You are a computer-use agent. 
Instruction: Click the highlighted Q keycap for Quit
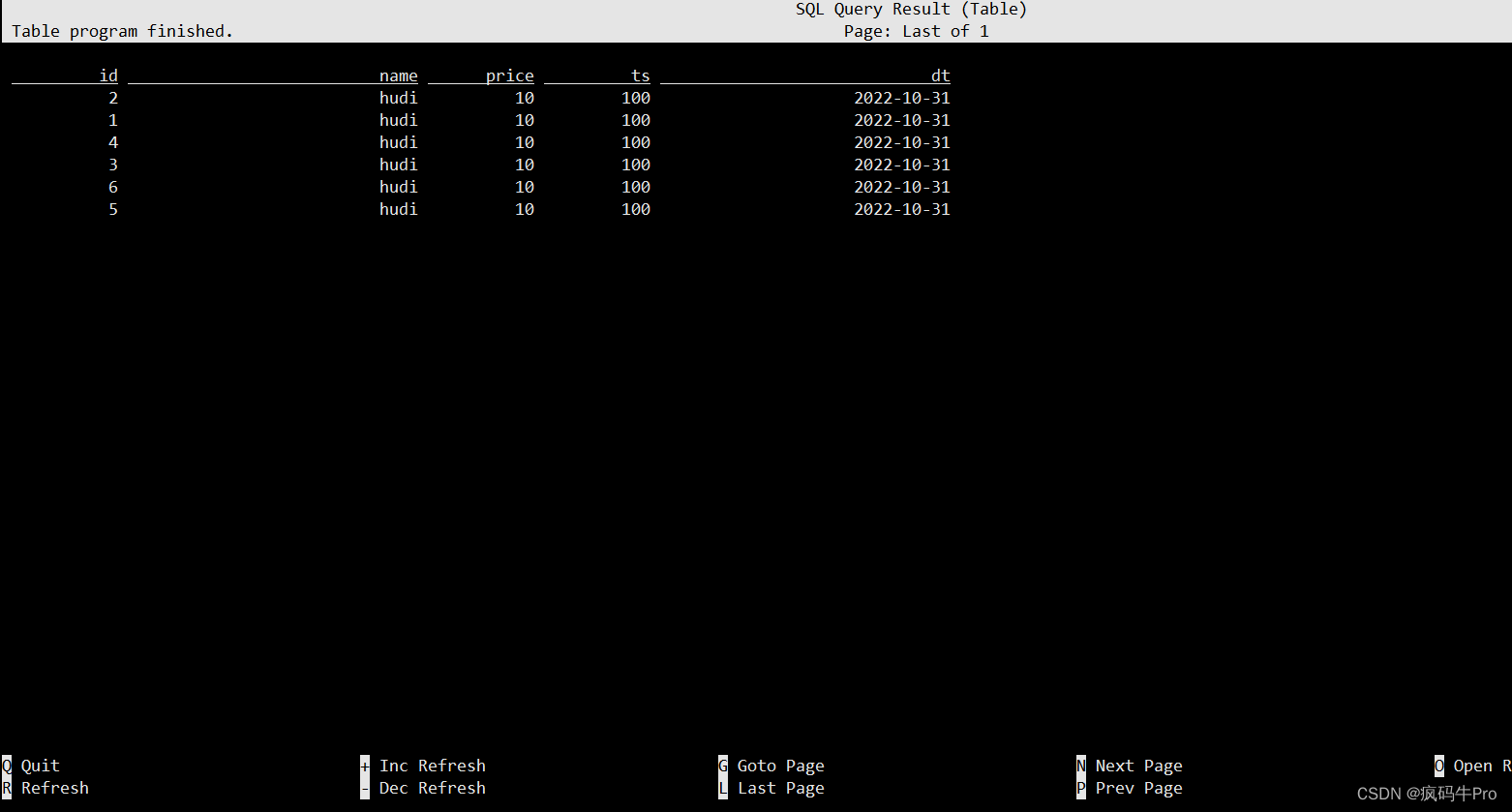pyautogui.click(x=5, y=765)
